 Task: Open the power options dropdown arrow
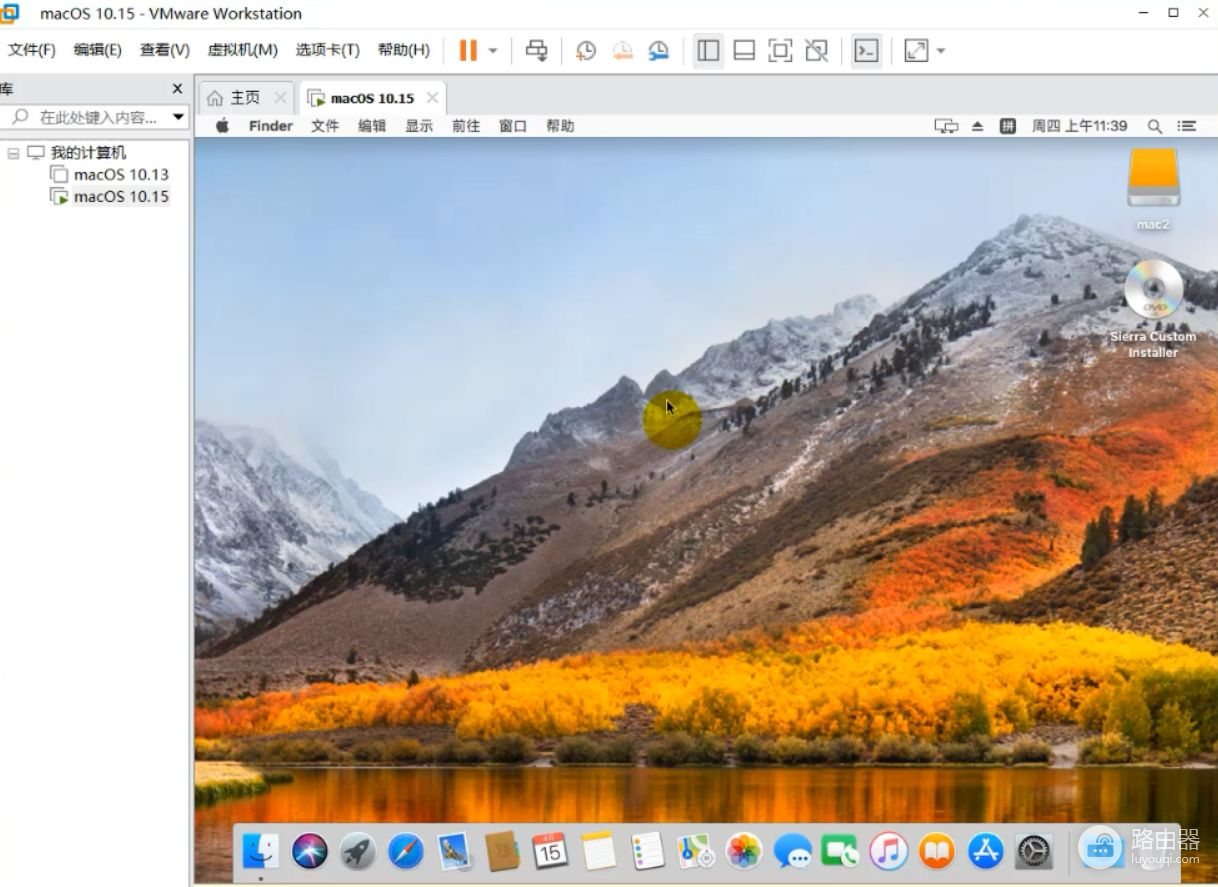tap(493, 51)
